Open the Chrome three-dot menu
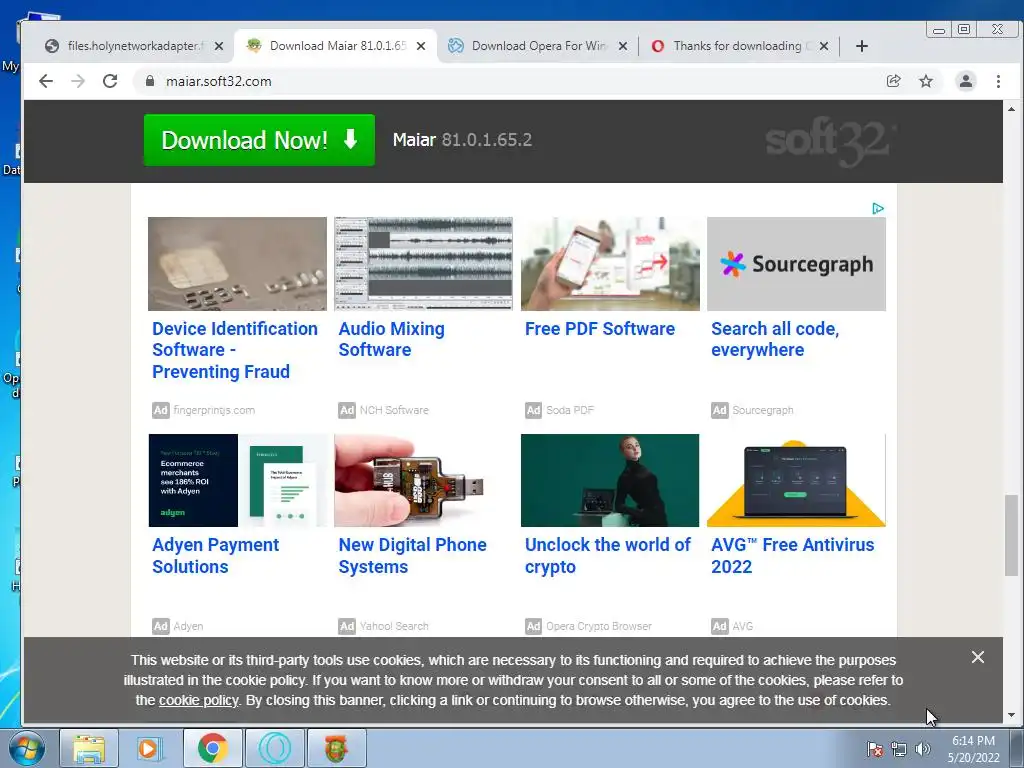 (998, 81)
